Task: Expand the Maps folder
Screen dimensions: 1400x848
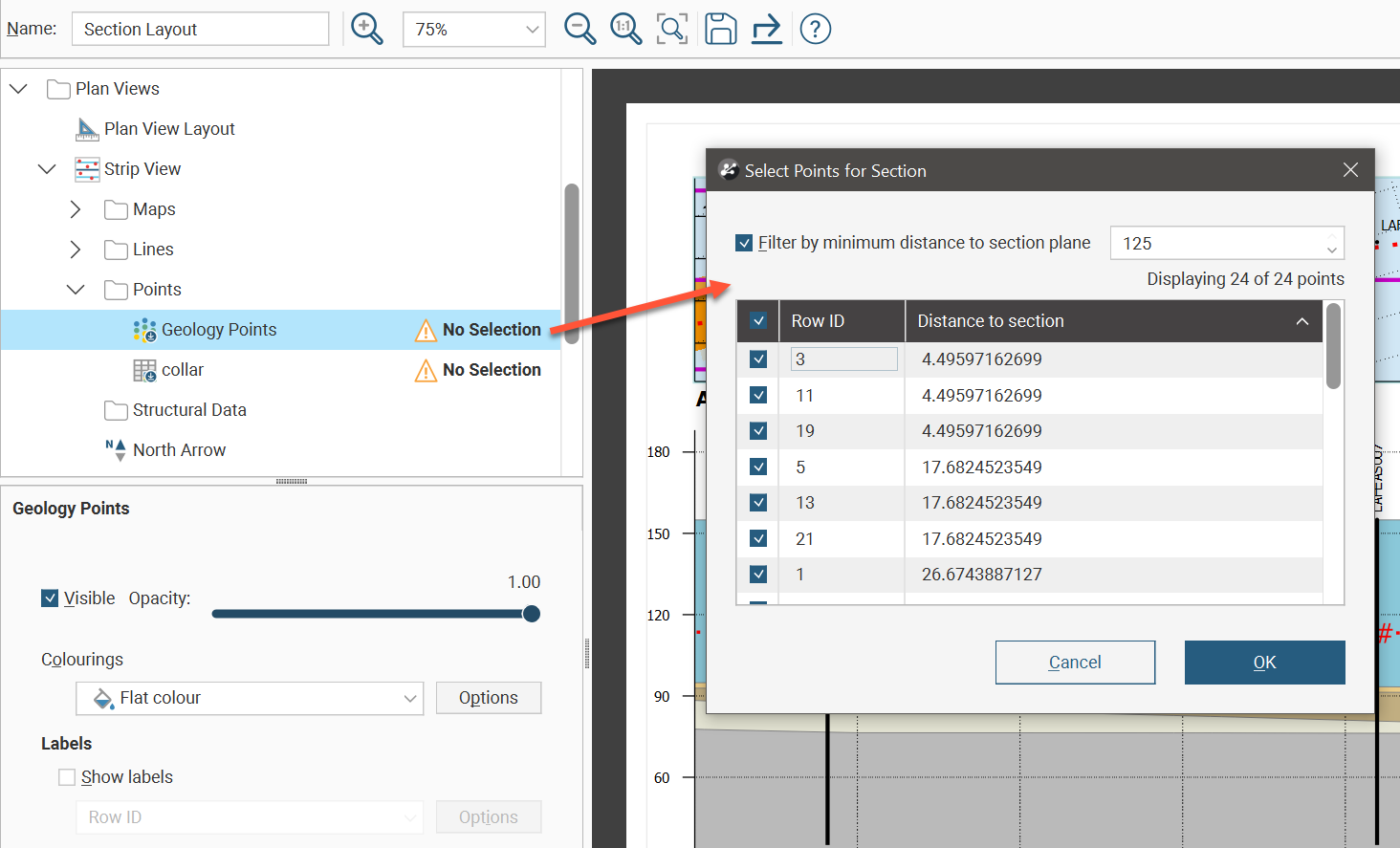Action: pyautogui.click(x=76, y=209)
